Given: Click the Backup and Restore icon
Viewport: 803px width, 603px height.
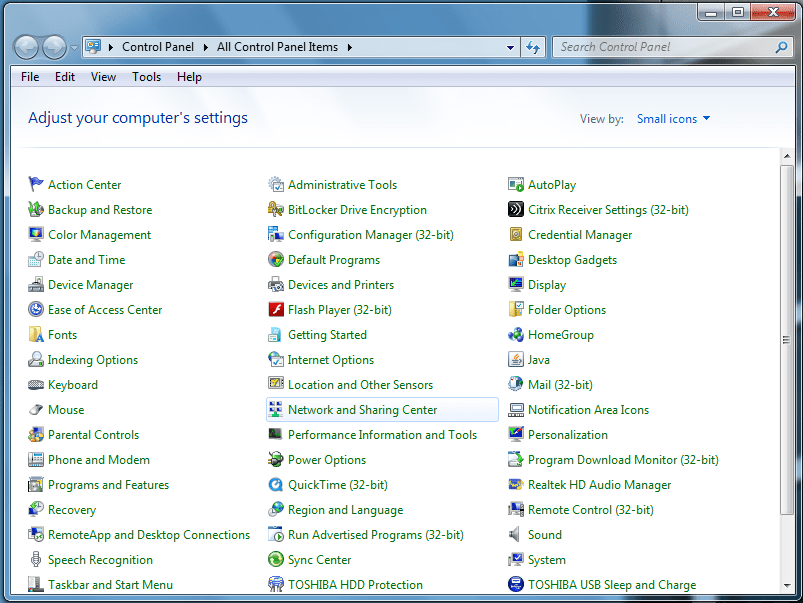Looking at the screenshot, I should (x=36, y=209).
